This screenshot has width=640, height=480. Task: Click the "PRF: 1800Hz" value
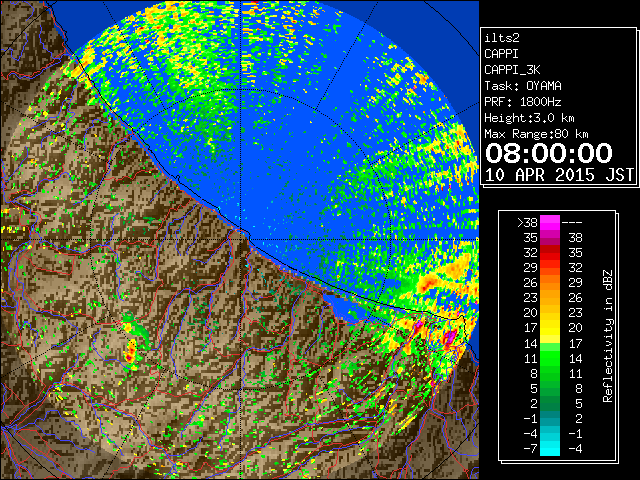coord(522,102)
